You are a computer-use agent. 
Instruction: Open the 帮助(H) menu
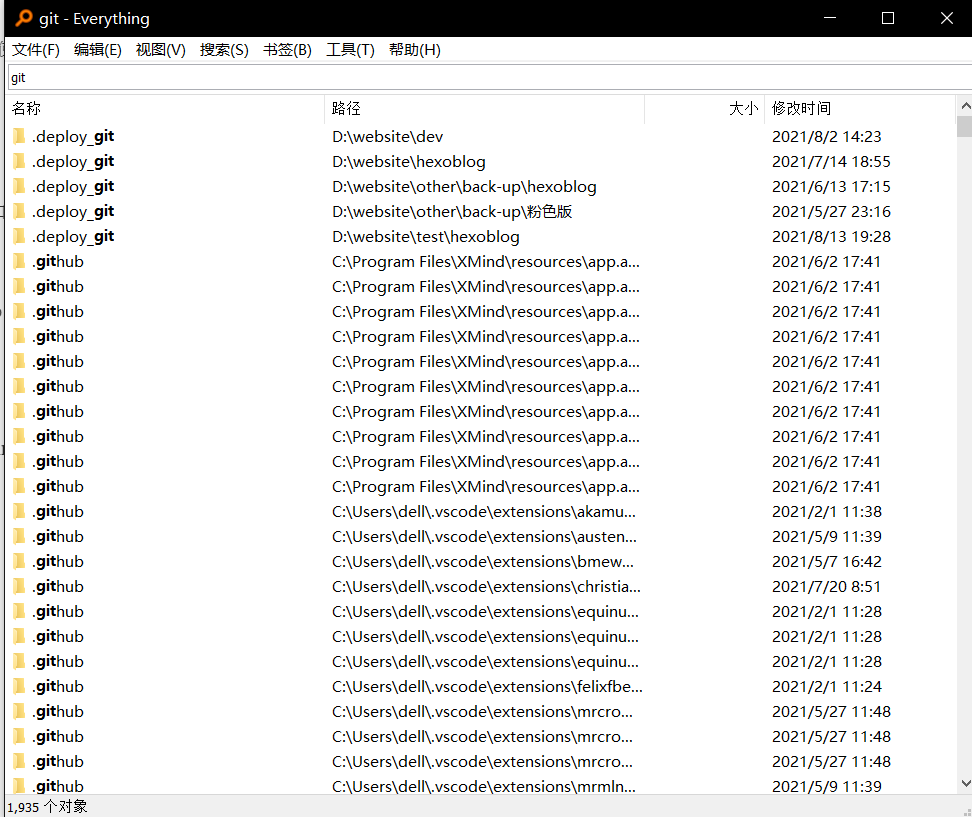coord(415,50)
